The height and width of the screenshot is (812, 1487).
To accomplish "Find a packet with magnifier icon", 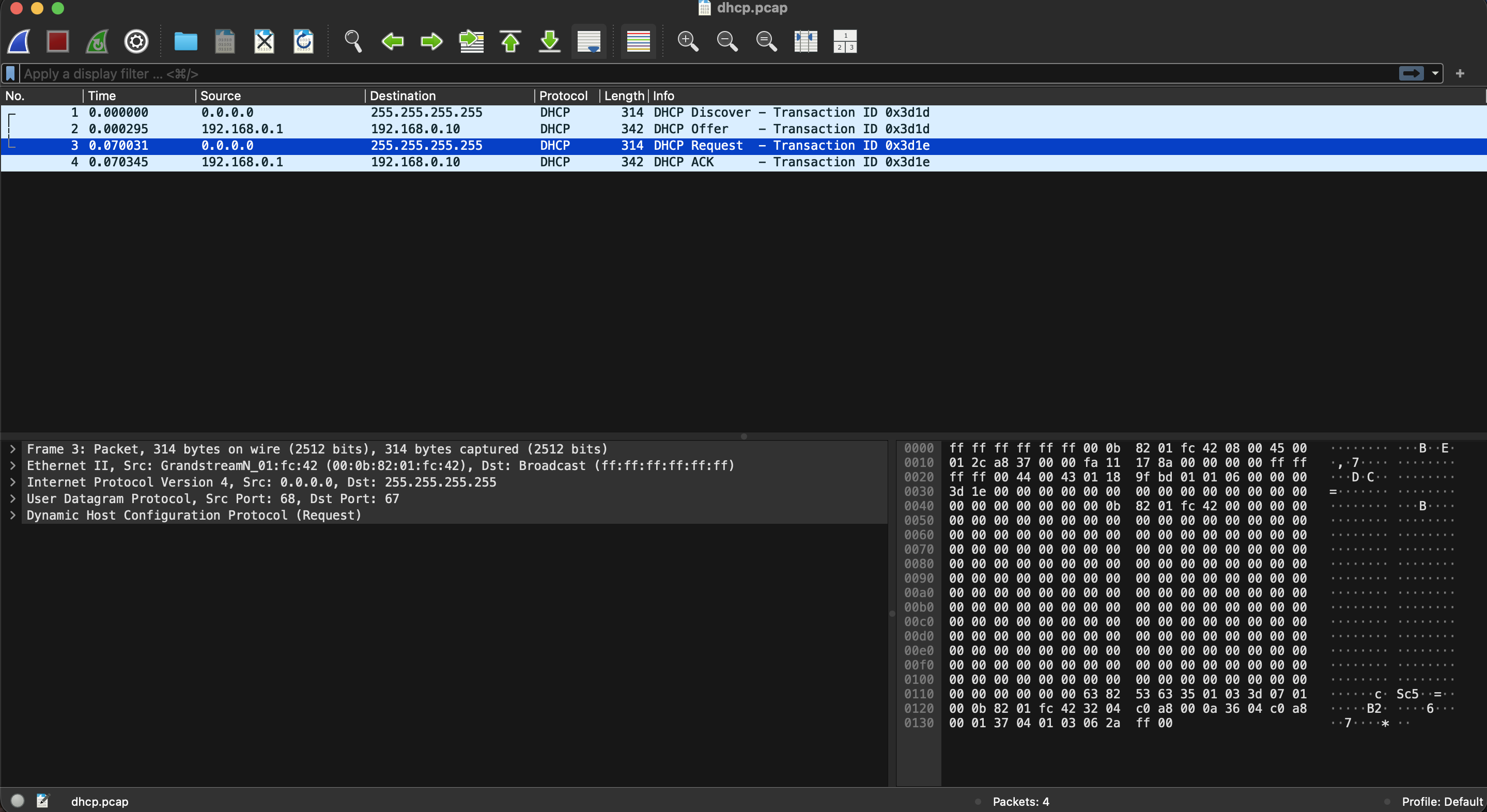I will (353, 41).
